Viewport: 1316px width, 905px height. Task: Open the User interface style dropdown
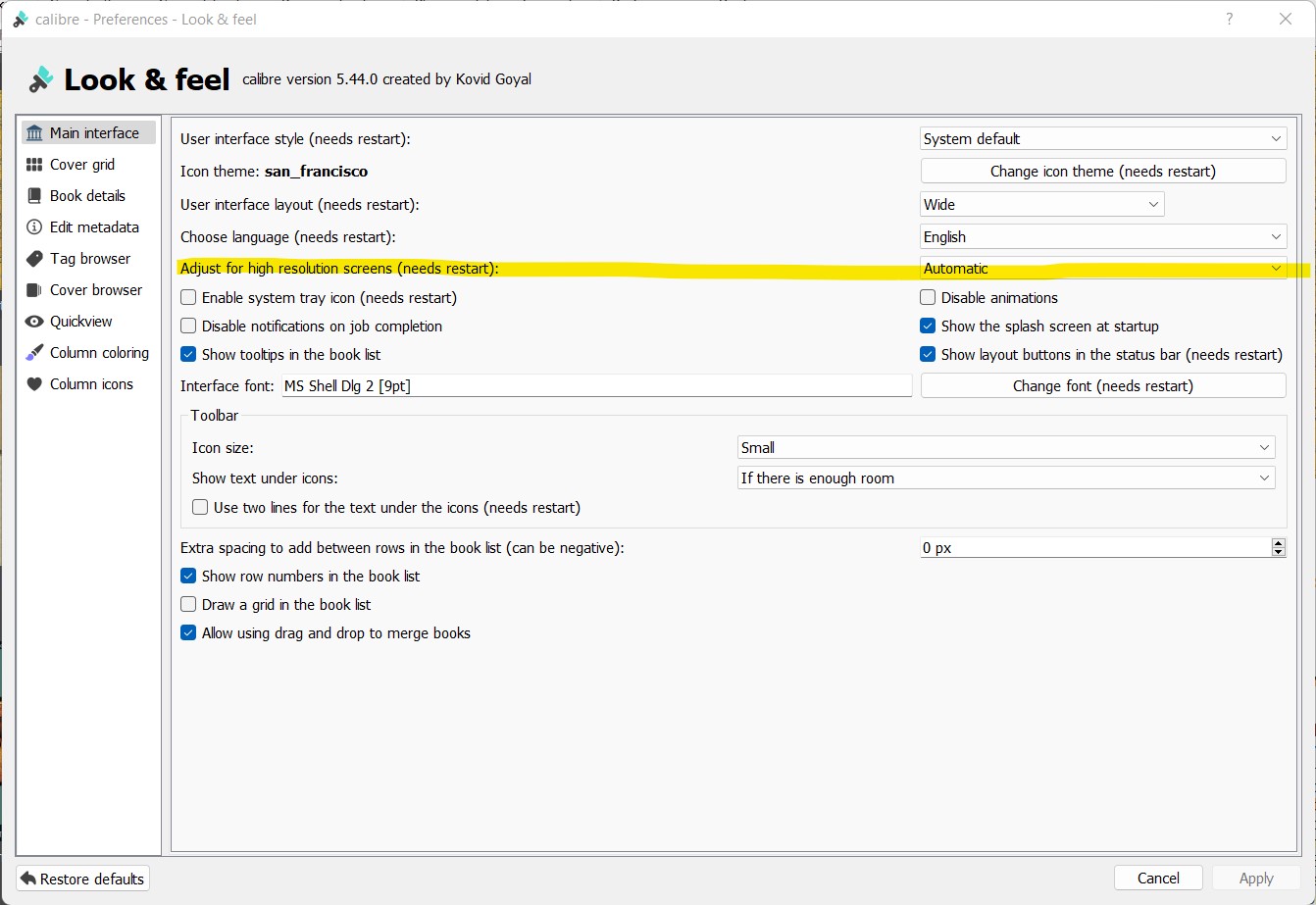click(1102, 139)
